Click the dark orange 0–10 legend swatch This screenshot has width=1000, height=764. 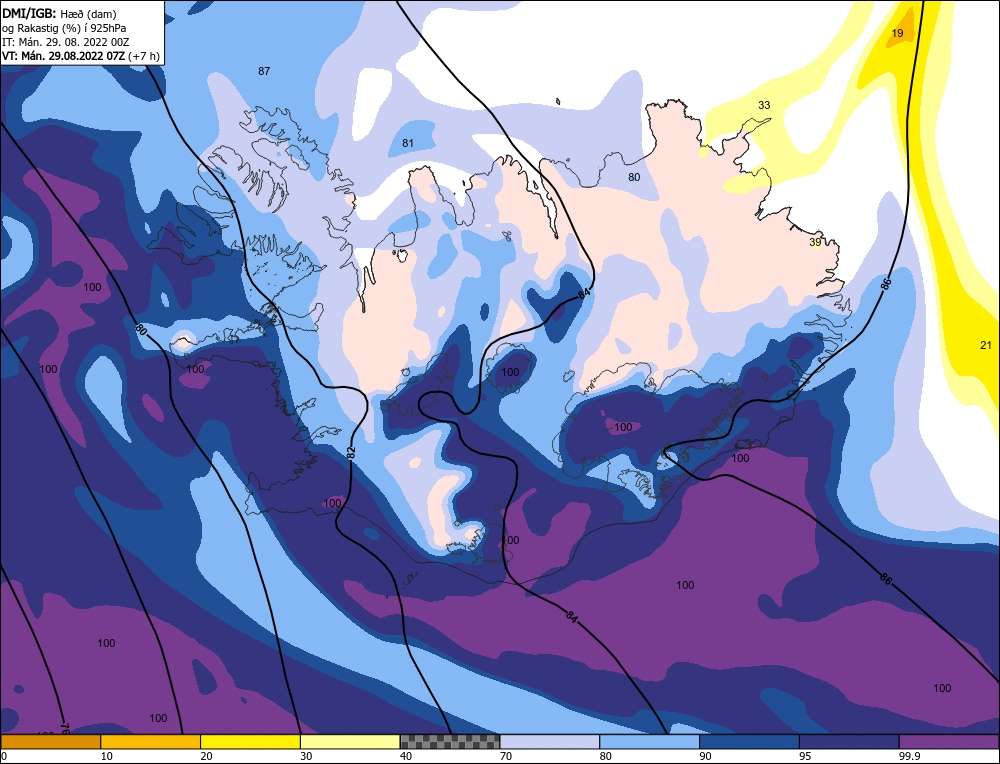click(x=50, y=741)
